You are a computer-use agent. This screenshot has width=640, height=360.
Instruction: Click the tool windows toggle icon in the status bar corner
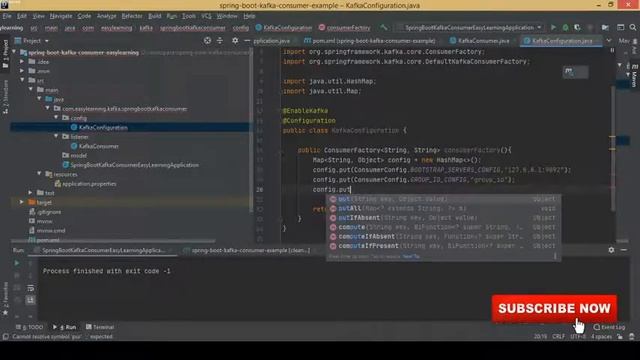pyautogui.click(x=5, y=337)
